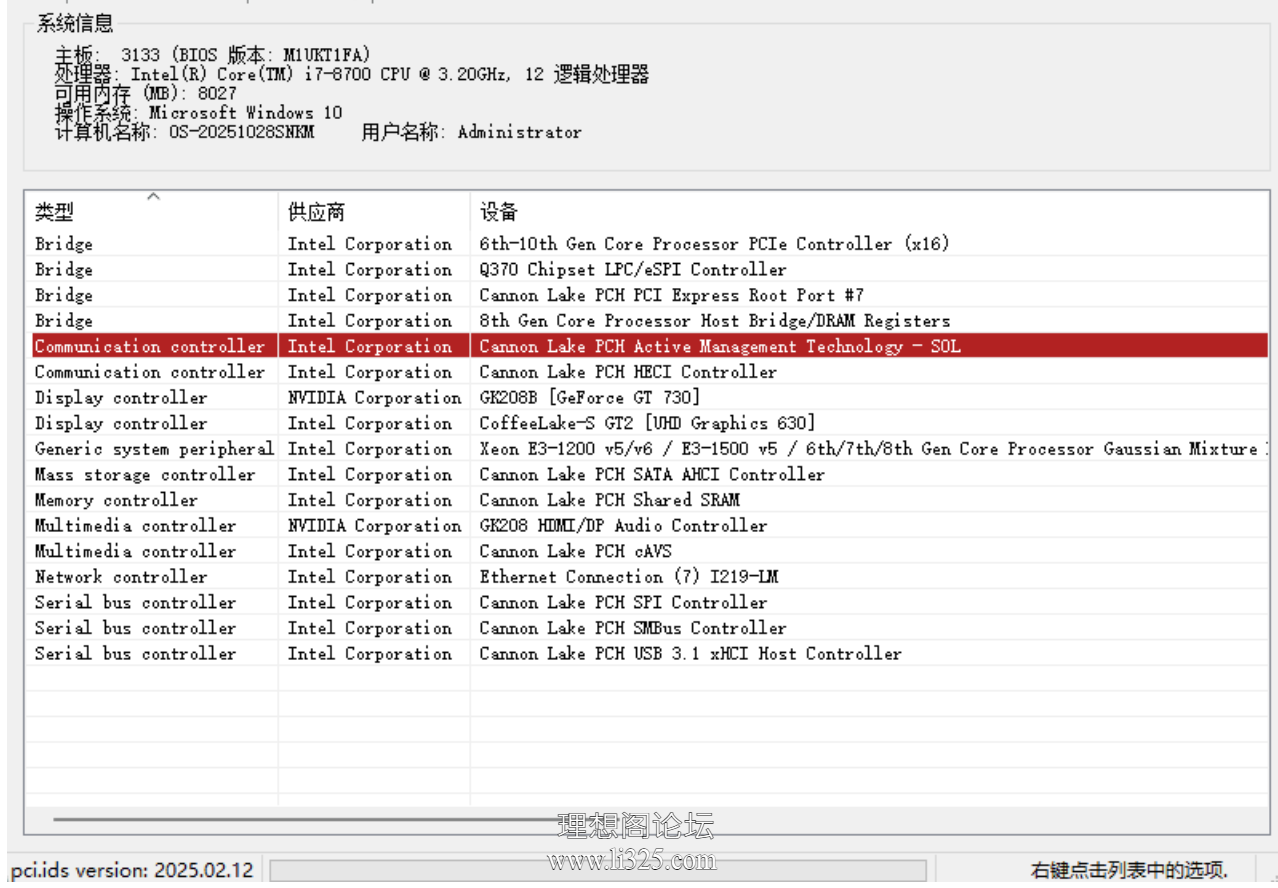Select the Ethernet Connection (7) I219-LM row
The width and height of the screenshot is (1278, 888).
point(628,577)
